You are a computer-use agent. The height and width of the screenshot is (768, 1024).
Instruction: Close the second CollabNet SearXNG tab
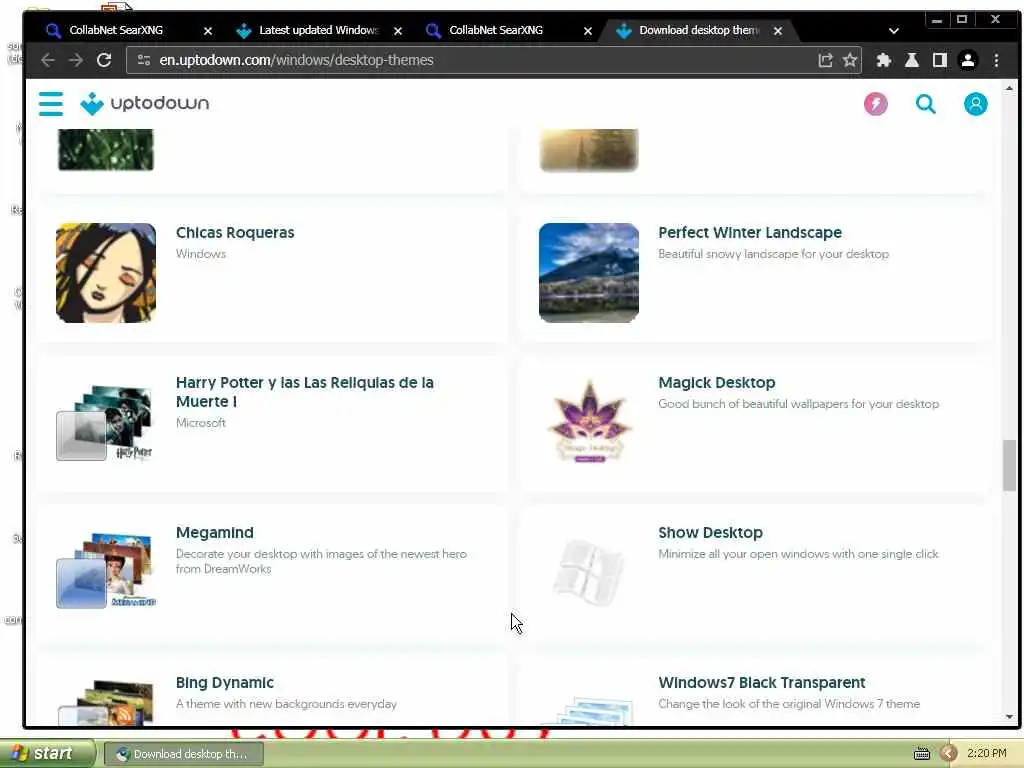click(x=588, y=31)
